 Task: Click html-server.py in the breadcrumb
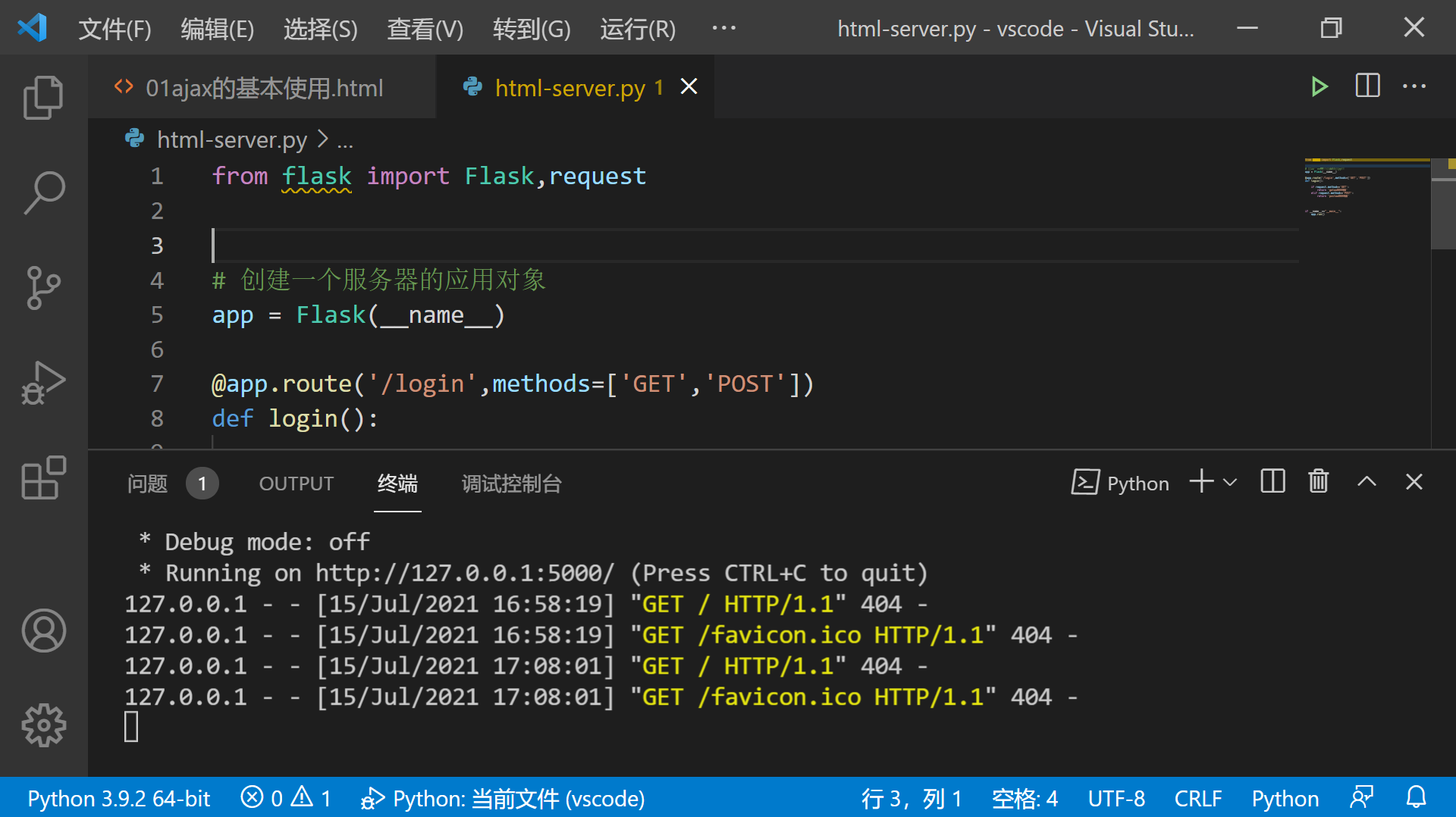tap(231, 139)
